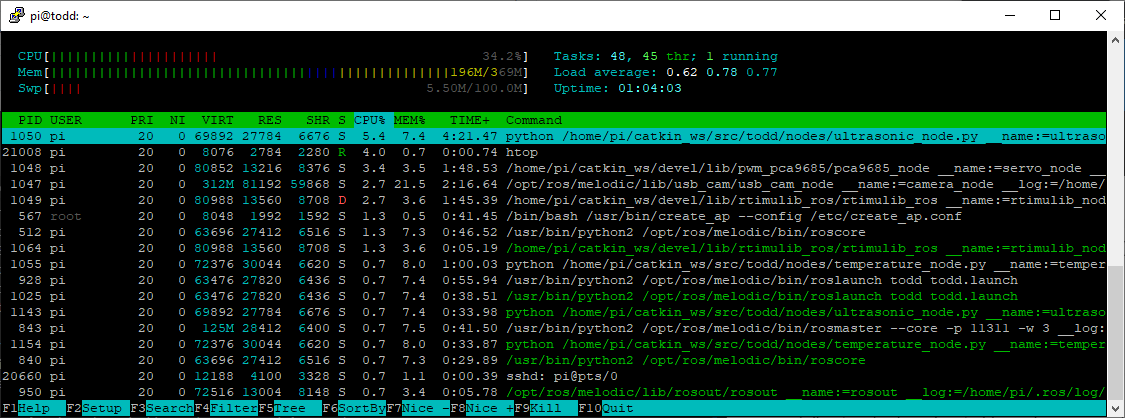
Task: Select the usb_cam_node camera process row
Action: 553,184
